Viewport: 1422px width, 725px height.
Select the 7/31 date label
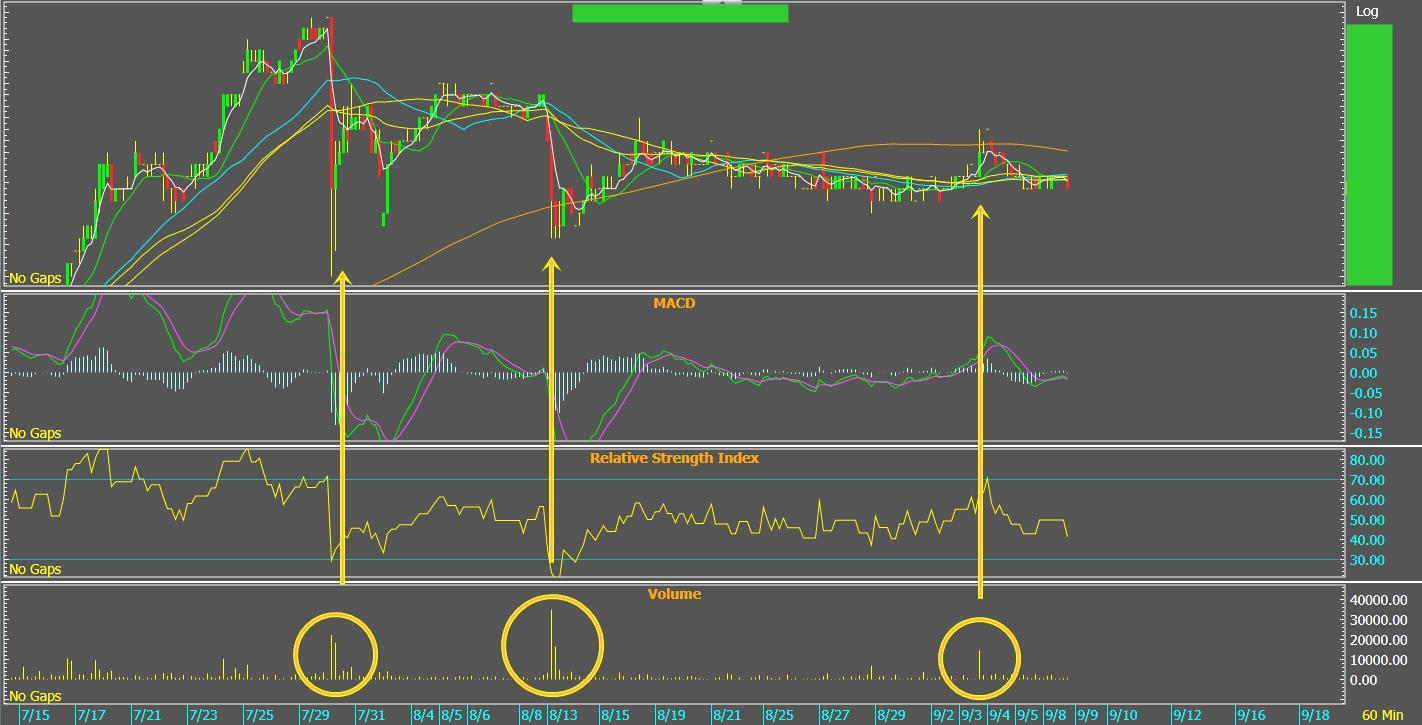(371, 716)
